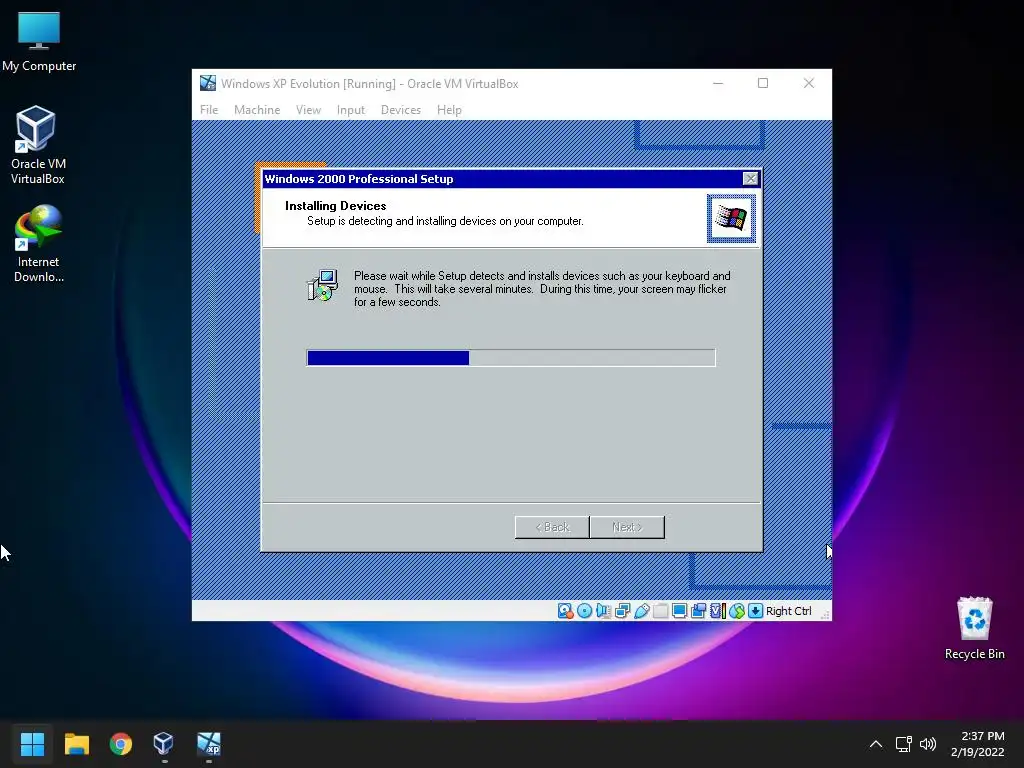Image resolution: width=1024 pixels, height=768 pixels.
Task: Click the computer and CD setup icon
Action: click(322, 285)
